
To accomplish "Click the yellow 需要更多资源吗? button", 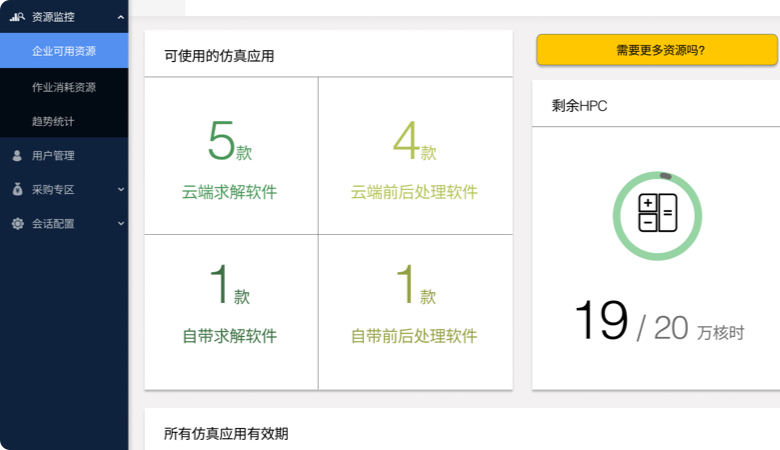I will click(656, 50).
